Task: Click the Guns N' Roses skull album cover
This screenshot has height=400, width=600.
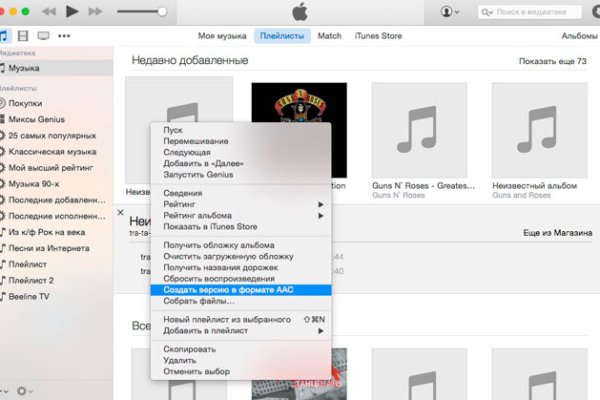Action: (299, 102)
